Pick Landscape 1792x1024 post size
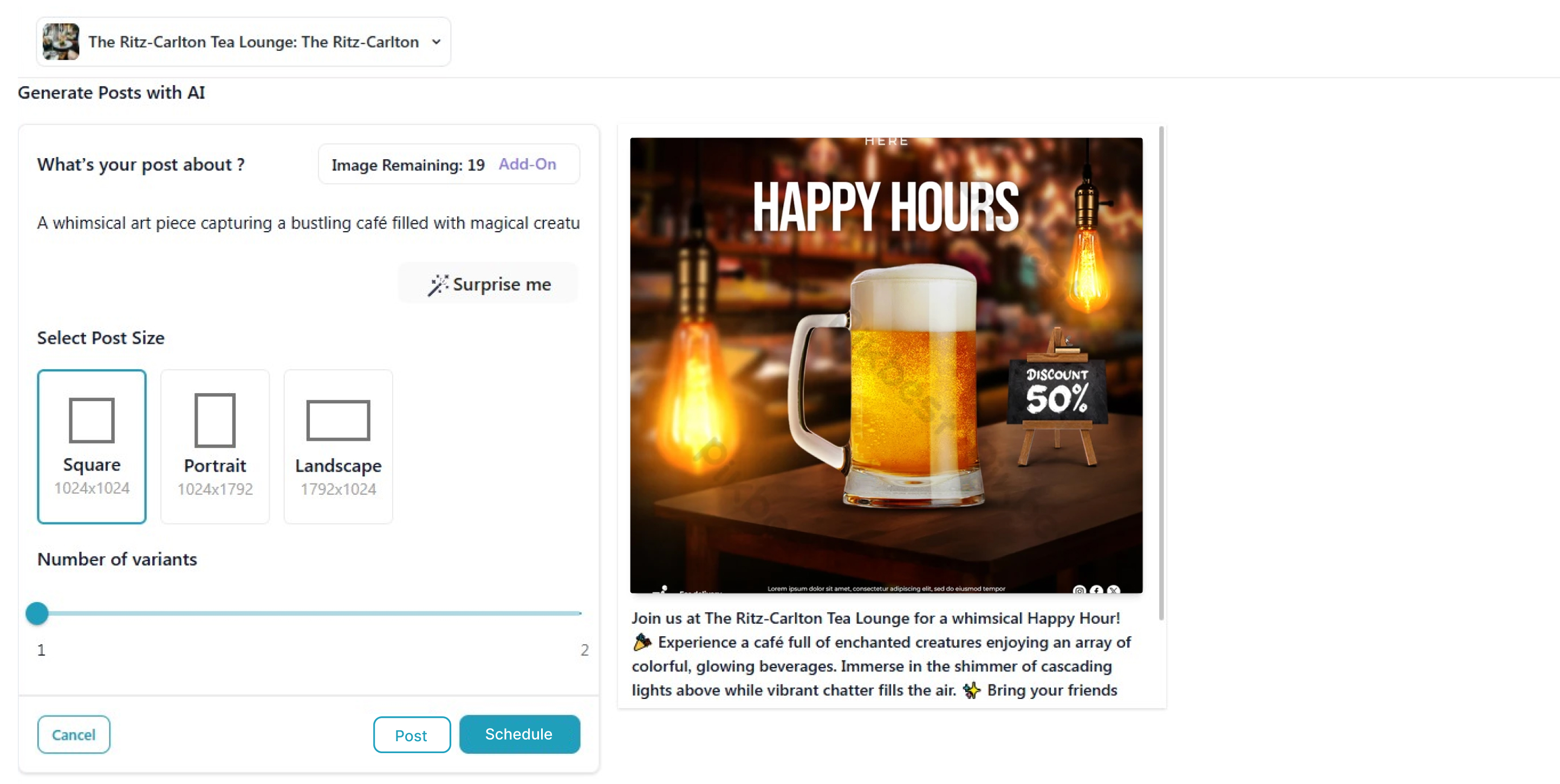 [338, 447]
